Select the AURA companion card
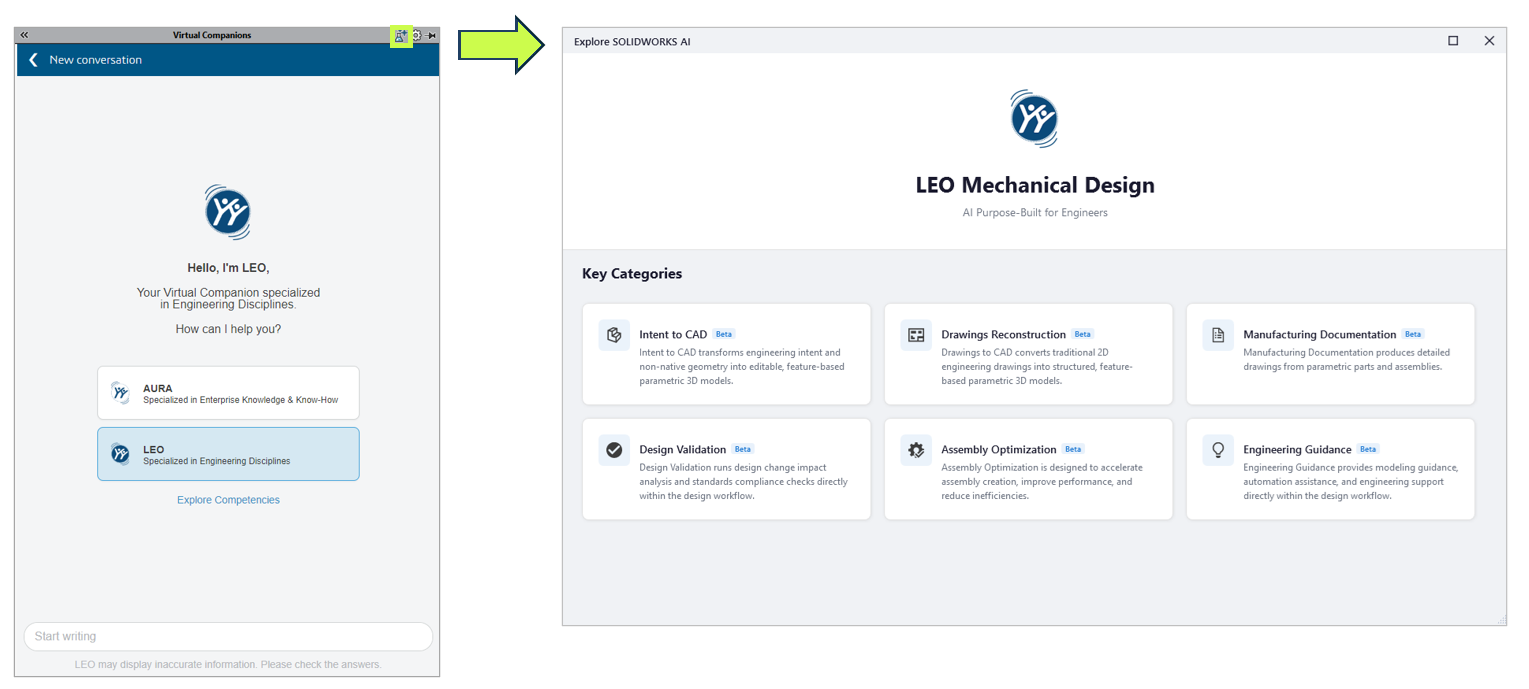 click(x=228, y=393)
